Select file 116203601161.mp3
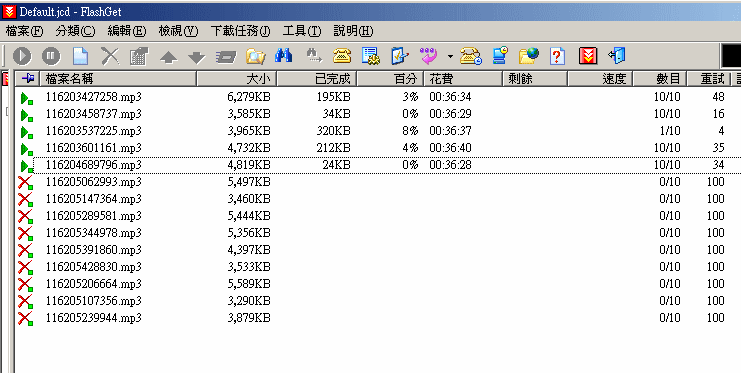741x373 pixels. (x=94, y=148)
